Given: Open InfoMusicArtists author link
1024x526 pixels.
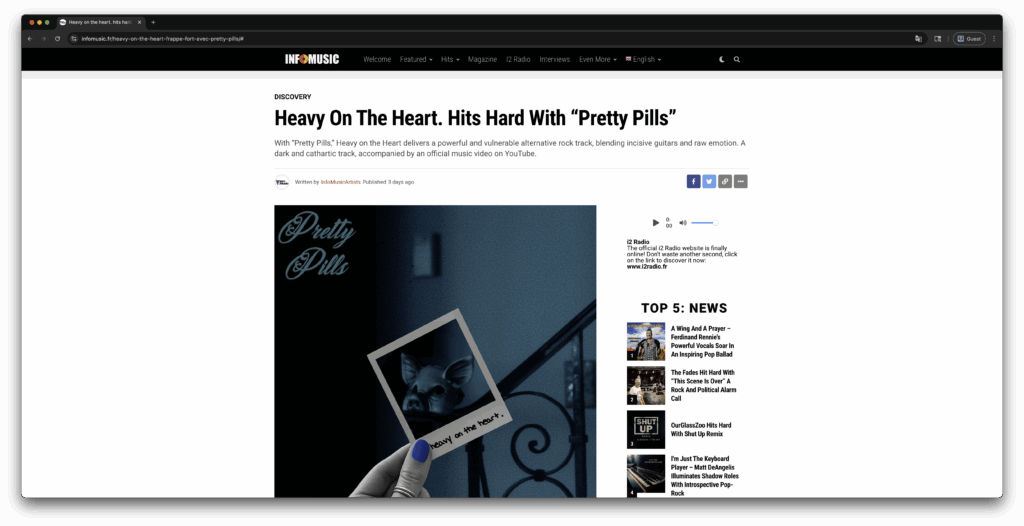Looking at the screenshot, I should pos(340,182).
